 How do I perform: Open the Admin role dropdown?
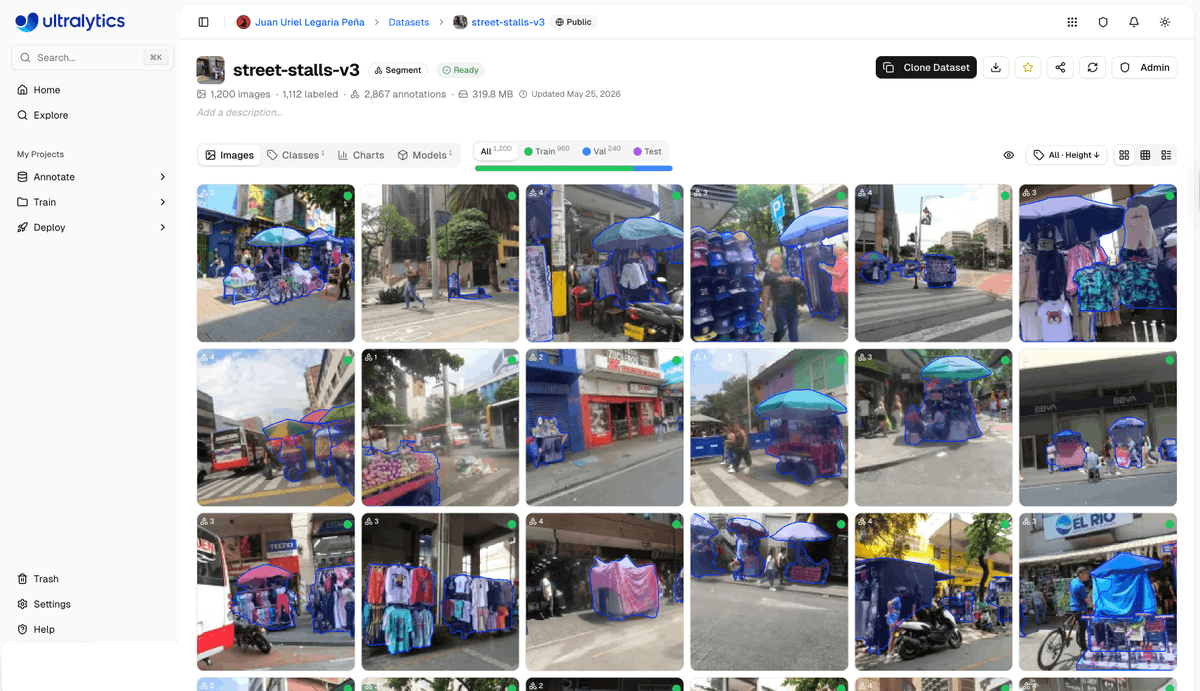pos(1144,67)
